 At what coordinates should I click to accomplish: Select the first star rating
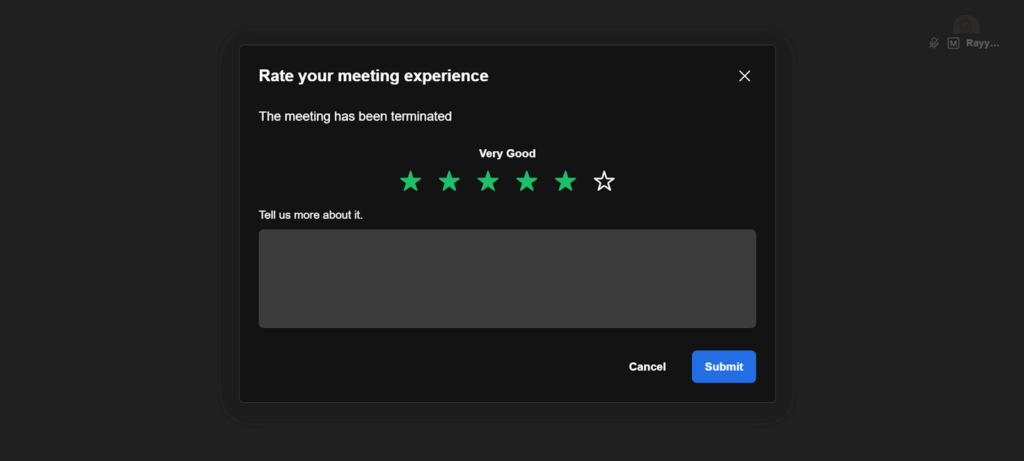click(x=410, y=181)
